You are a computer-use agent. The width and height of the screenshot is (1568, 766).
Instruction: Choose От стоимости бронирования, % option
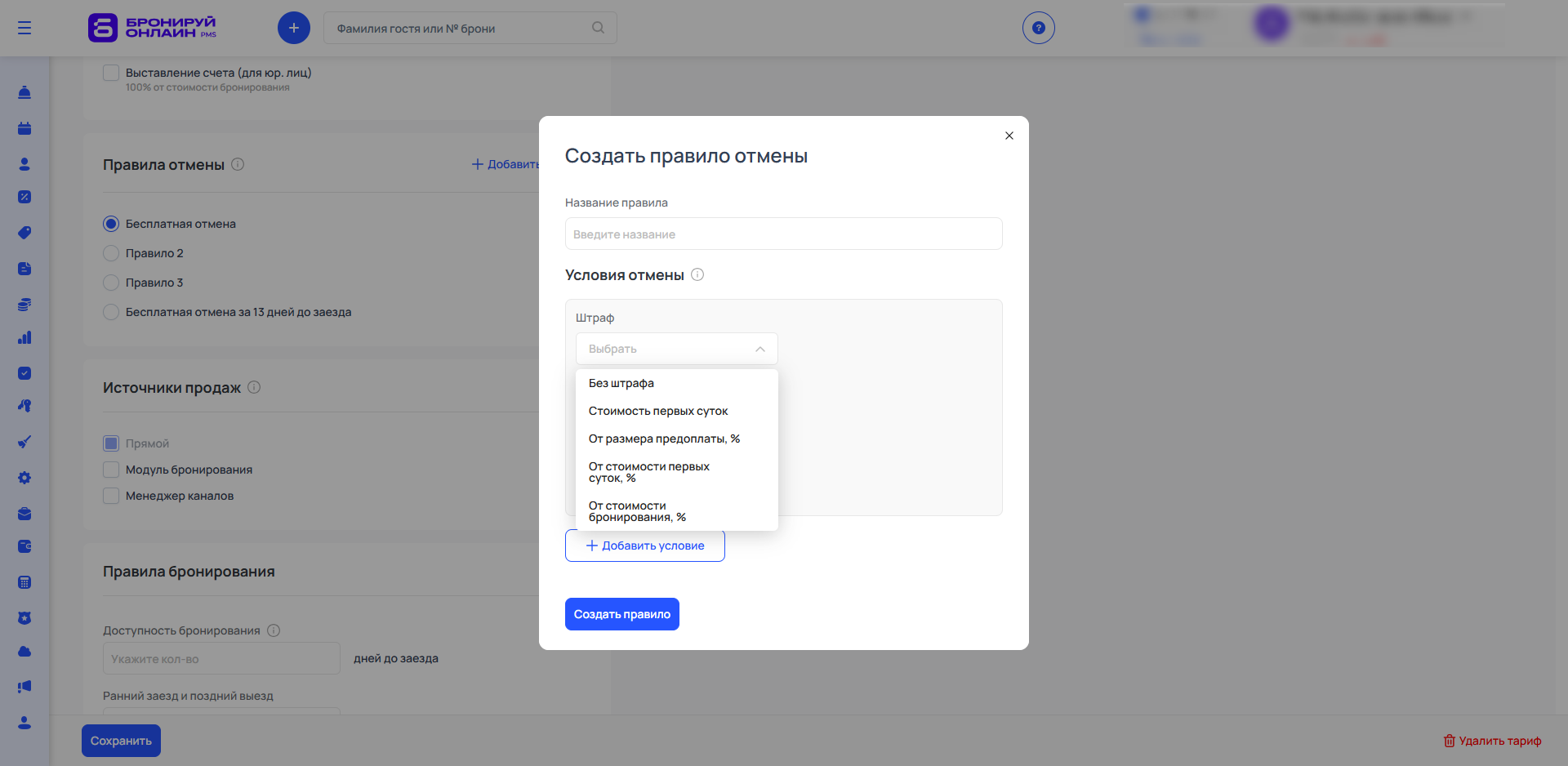pyautogui.click(x=677, y=511)
